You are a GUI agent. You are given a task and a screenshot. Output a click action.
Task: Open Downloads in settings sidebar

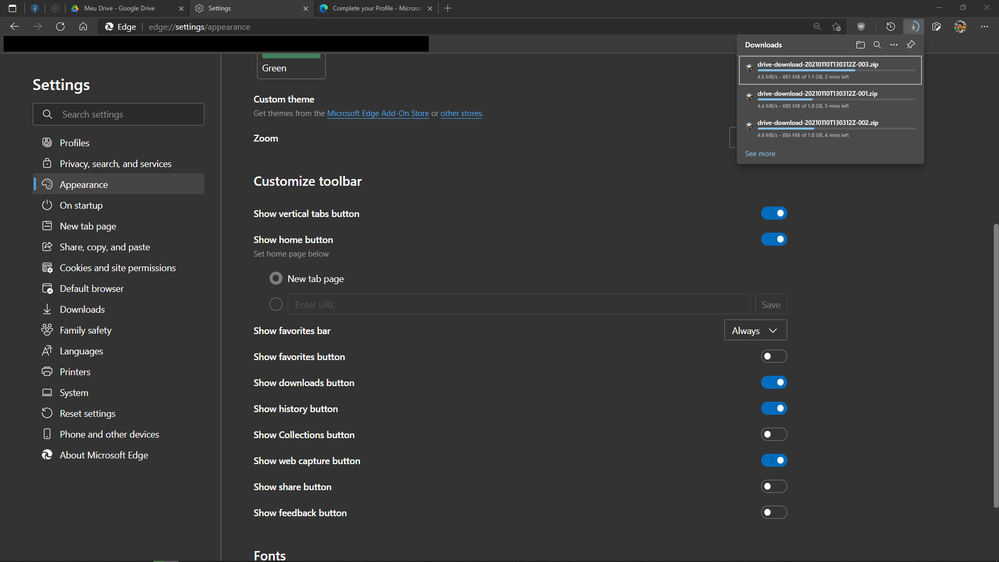pyautogui.click(x=82, y=309)
